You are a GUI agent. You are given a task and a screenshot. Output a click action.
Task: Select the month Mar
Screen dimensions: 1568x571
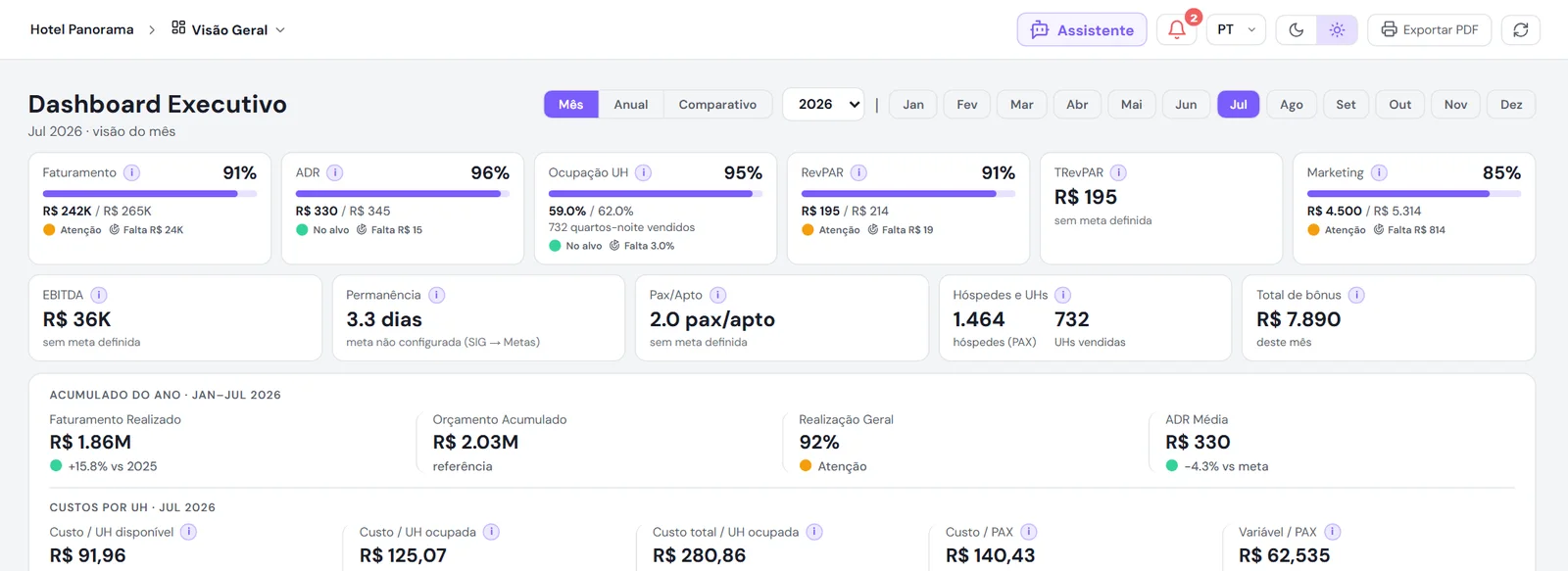1022,104
